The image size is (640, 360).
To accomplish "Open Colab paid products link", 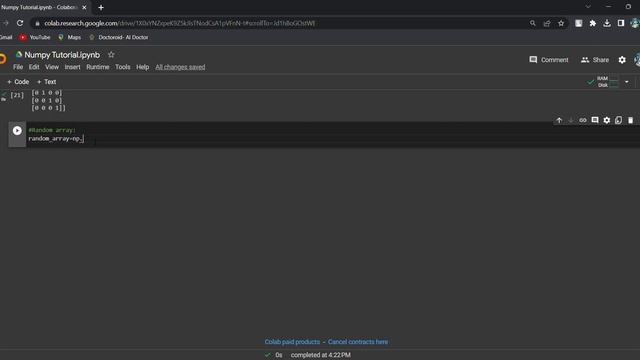I will tap(292, 342).
